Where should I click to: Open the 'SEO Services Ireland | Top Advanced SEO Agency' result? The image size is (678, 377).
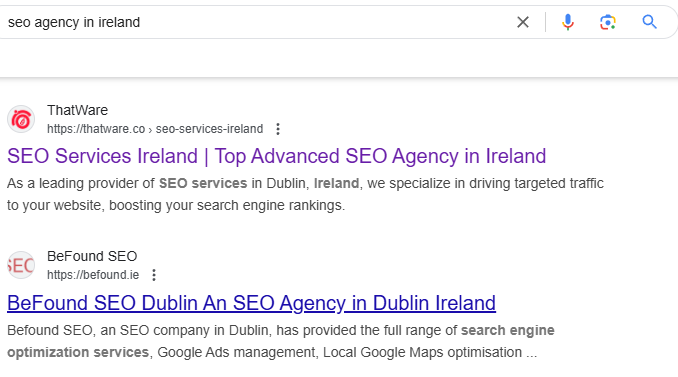[x=276, y=156]
